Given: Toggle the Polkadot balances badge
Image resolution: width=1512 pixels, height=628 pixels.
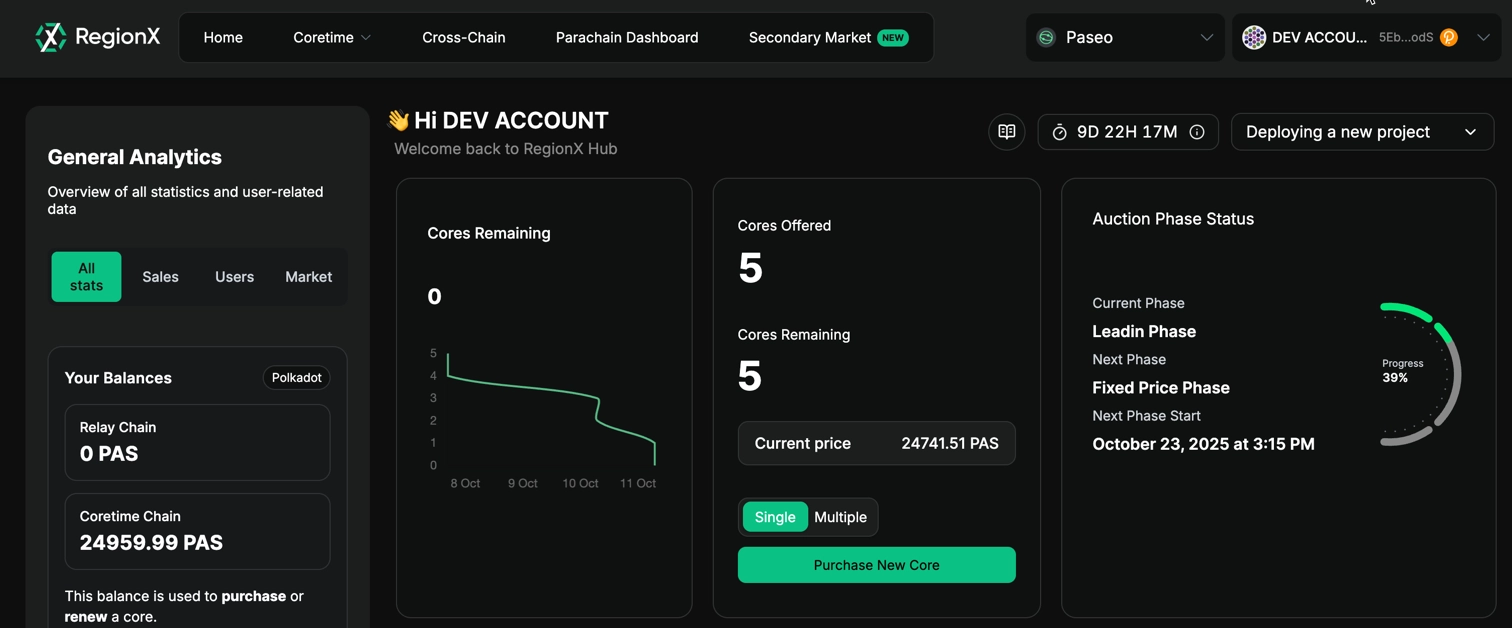Looking at the screenshot, I should tap(296, 378).
